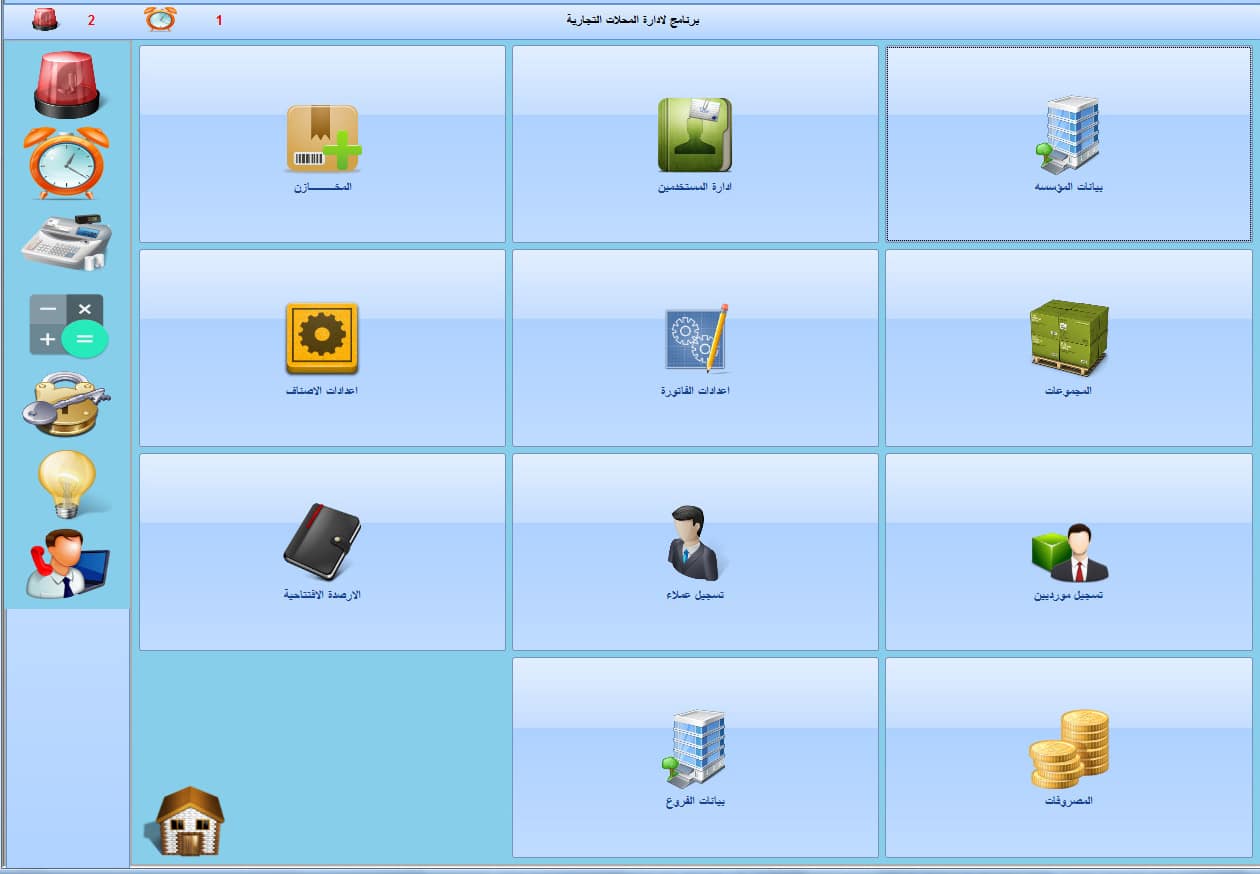1260x874 pixels.
Task: Open the cash register sidebar icon
Action: (67, 242)
